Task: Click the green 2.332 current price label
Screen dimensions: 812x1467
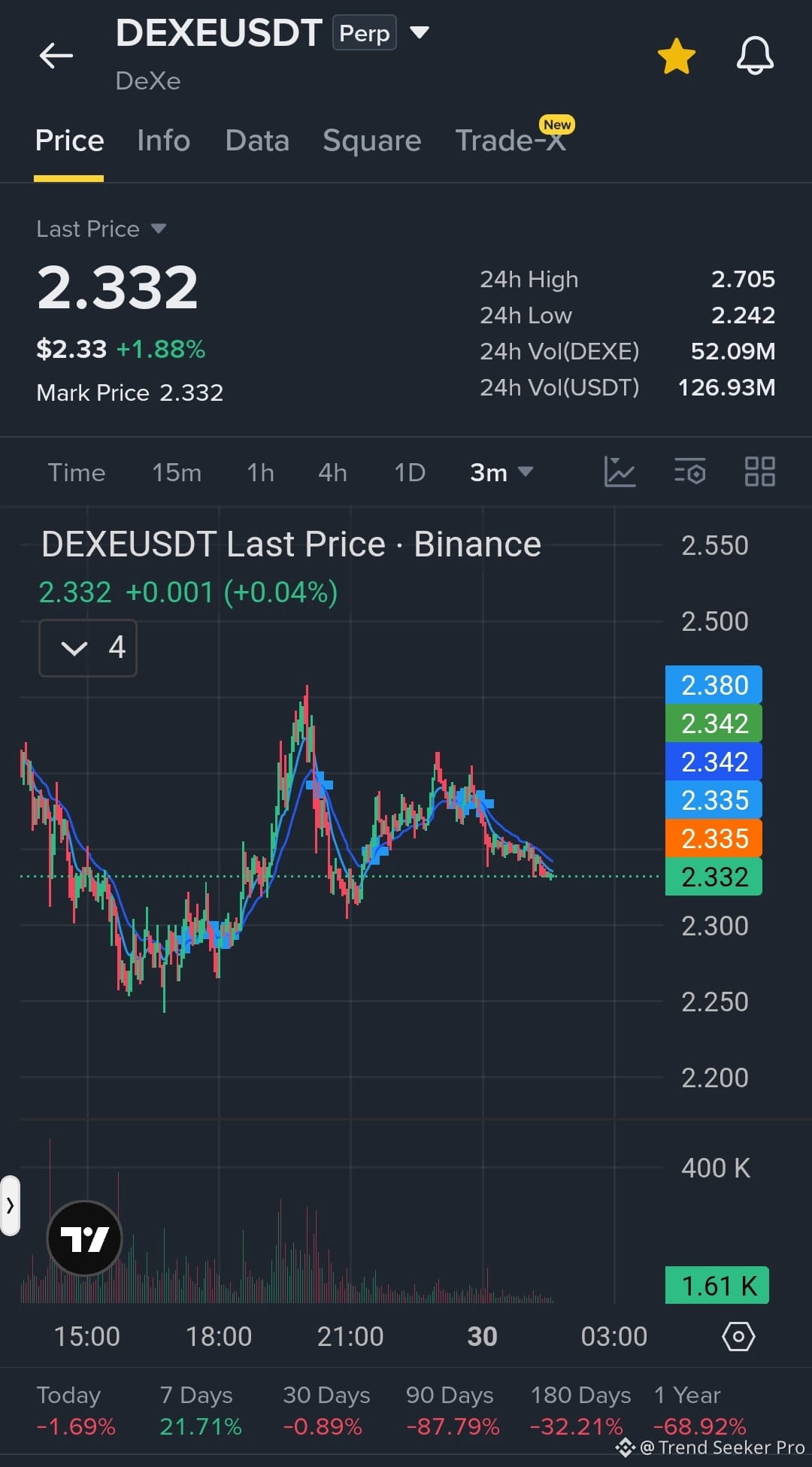Action: [x=714, y=877]
